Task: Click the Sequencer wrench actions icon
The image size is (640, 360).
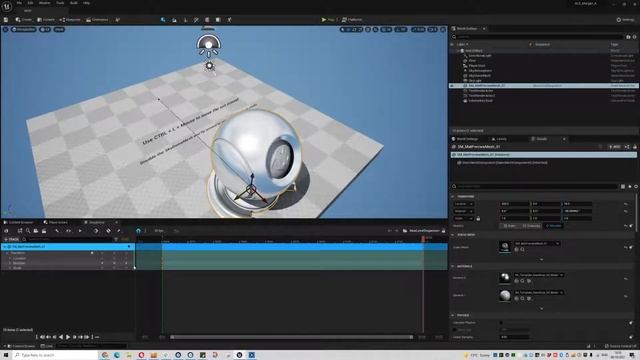Action: click(x=57, y=231)
